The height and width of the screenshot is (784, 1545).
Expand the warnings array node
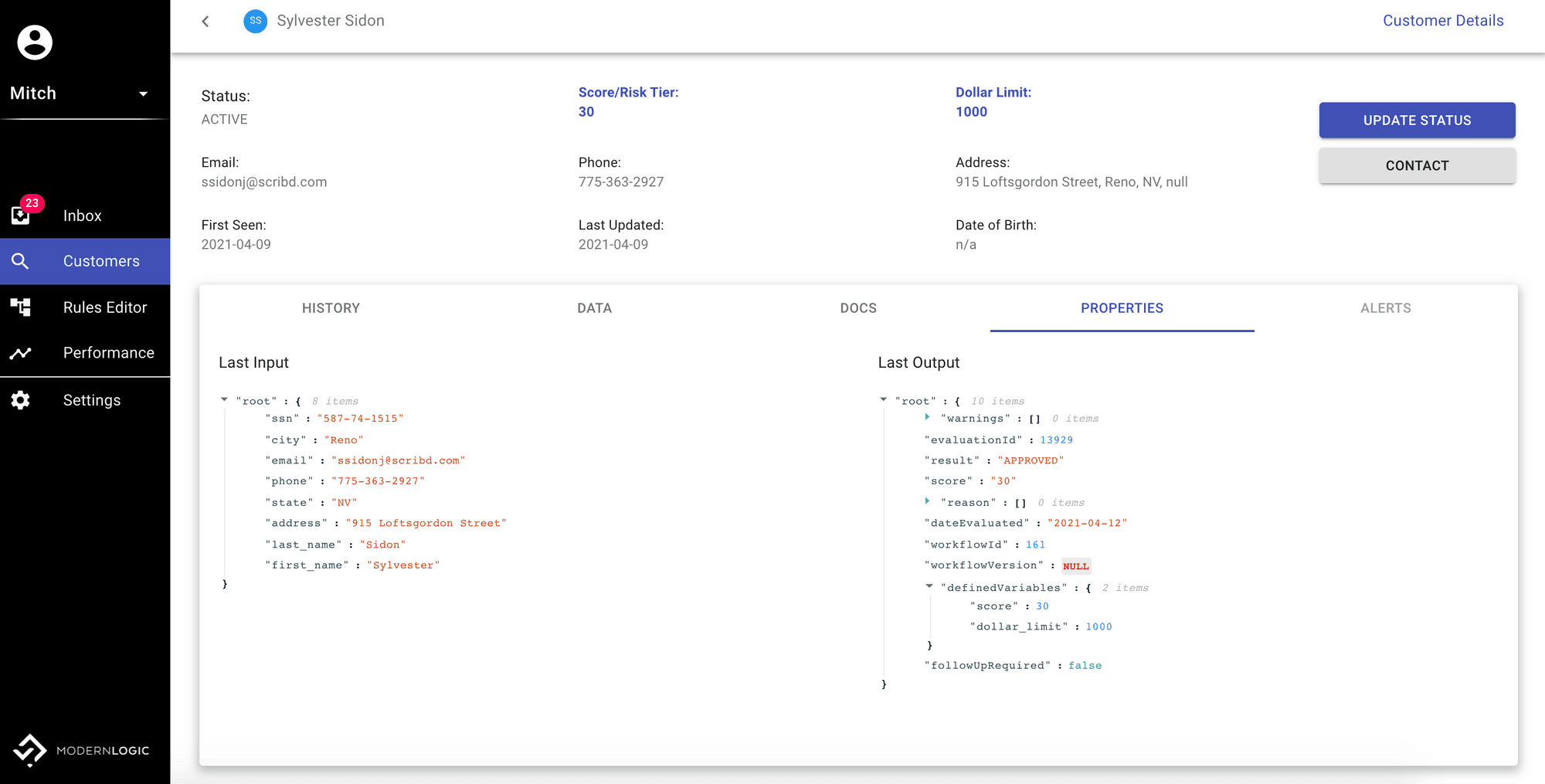point(927,417)
